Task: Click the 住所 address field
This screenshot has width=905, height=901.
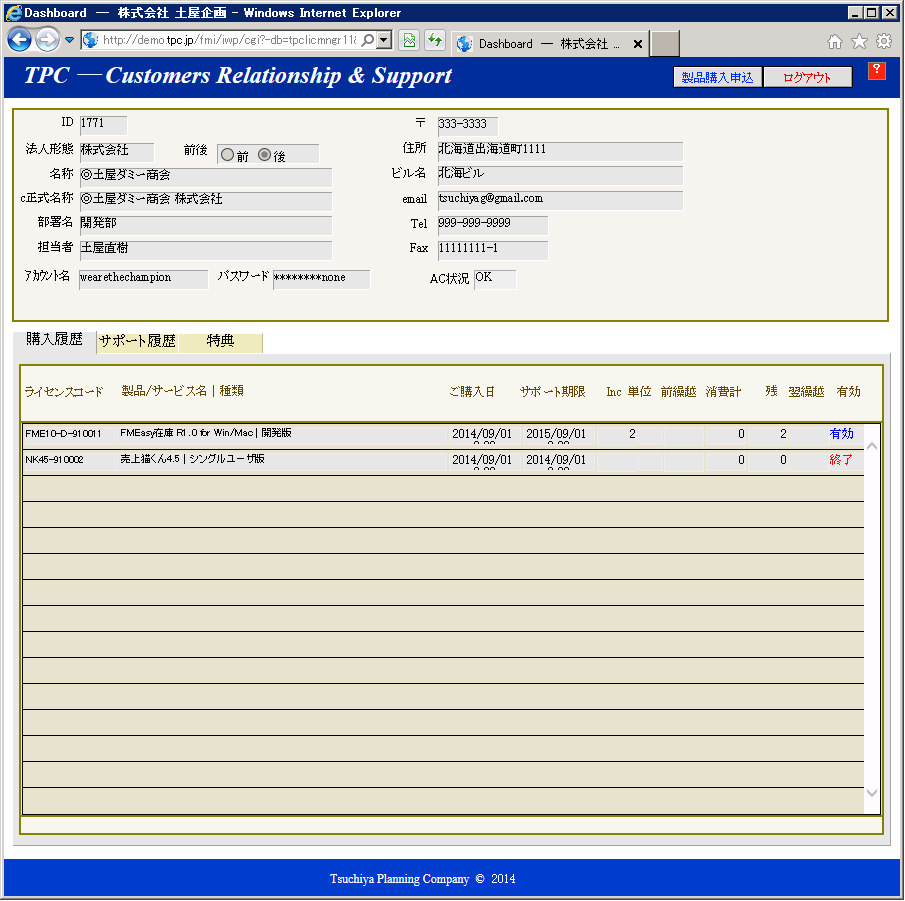Action: tap(560, 150)
